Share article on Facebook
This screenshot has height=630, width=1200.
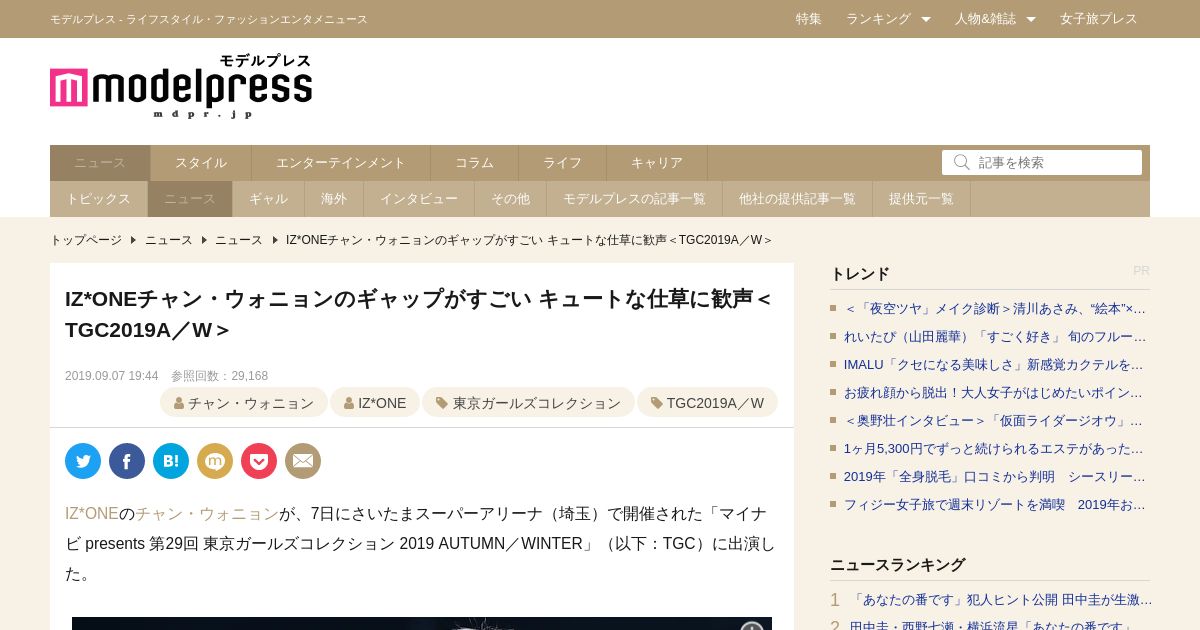(127, 461)
